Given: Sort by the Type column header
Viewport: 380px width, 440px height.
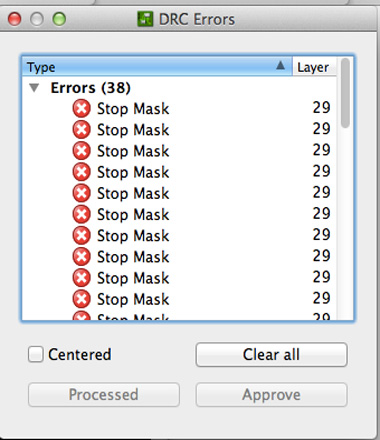Looking at the screenshot, I should (x=157, y=67).
